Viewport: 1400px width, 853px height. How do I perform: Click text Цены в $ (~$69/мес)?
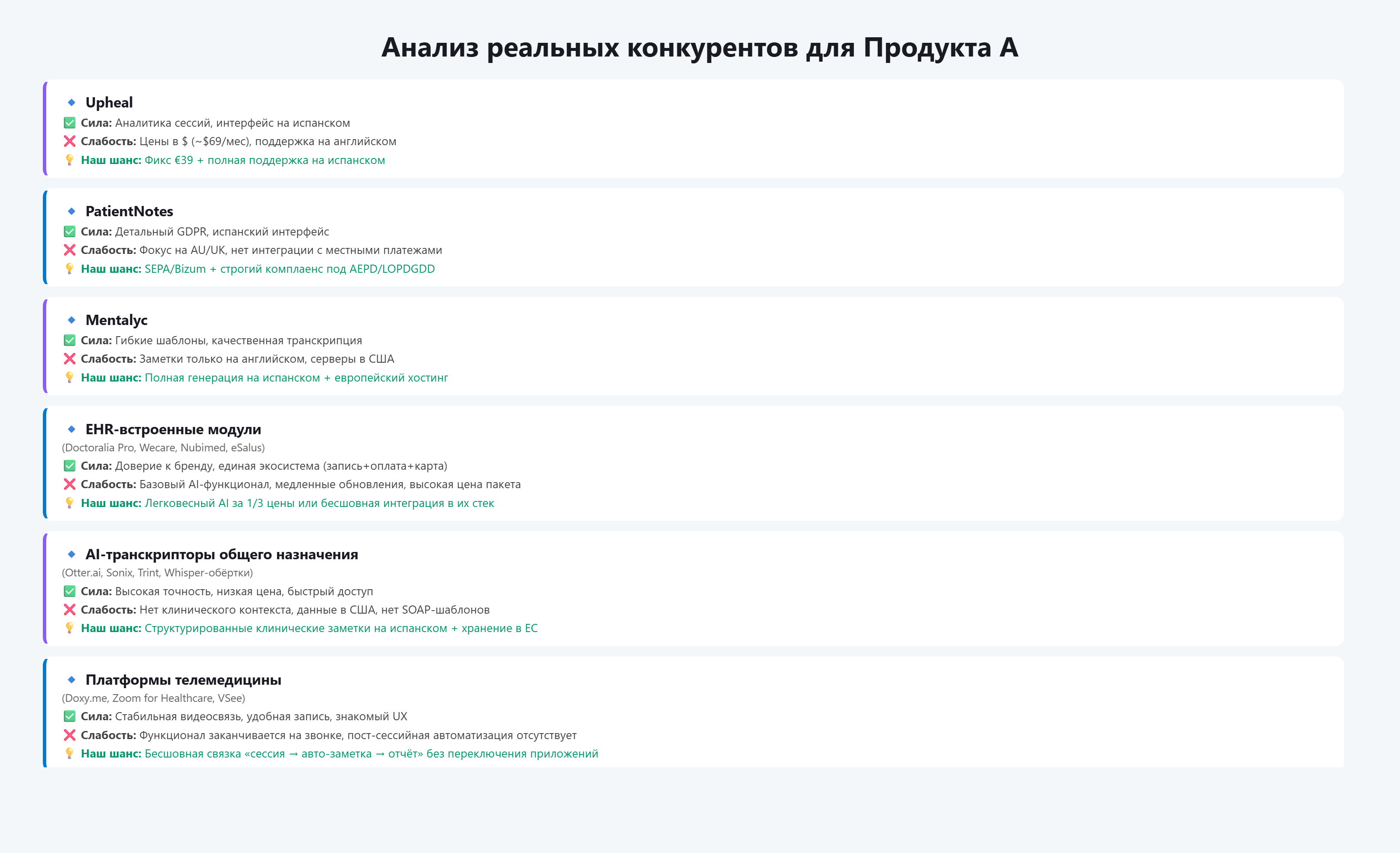(x=195, y=141)
